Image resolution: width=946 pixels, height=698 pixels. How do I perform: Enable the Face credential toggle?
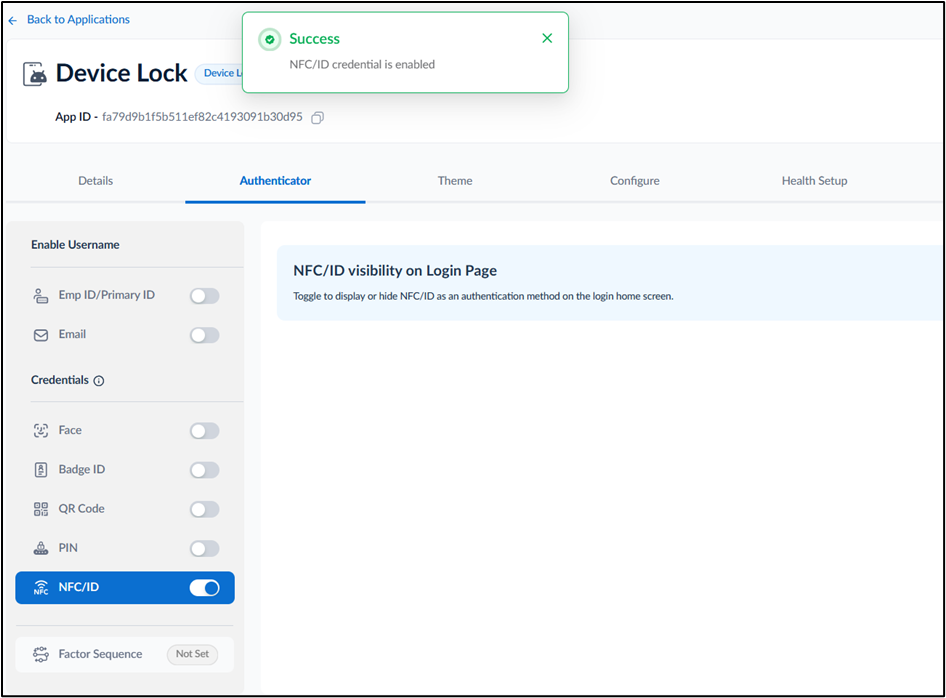[205, 431]
